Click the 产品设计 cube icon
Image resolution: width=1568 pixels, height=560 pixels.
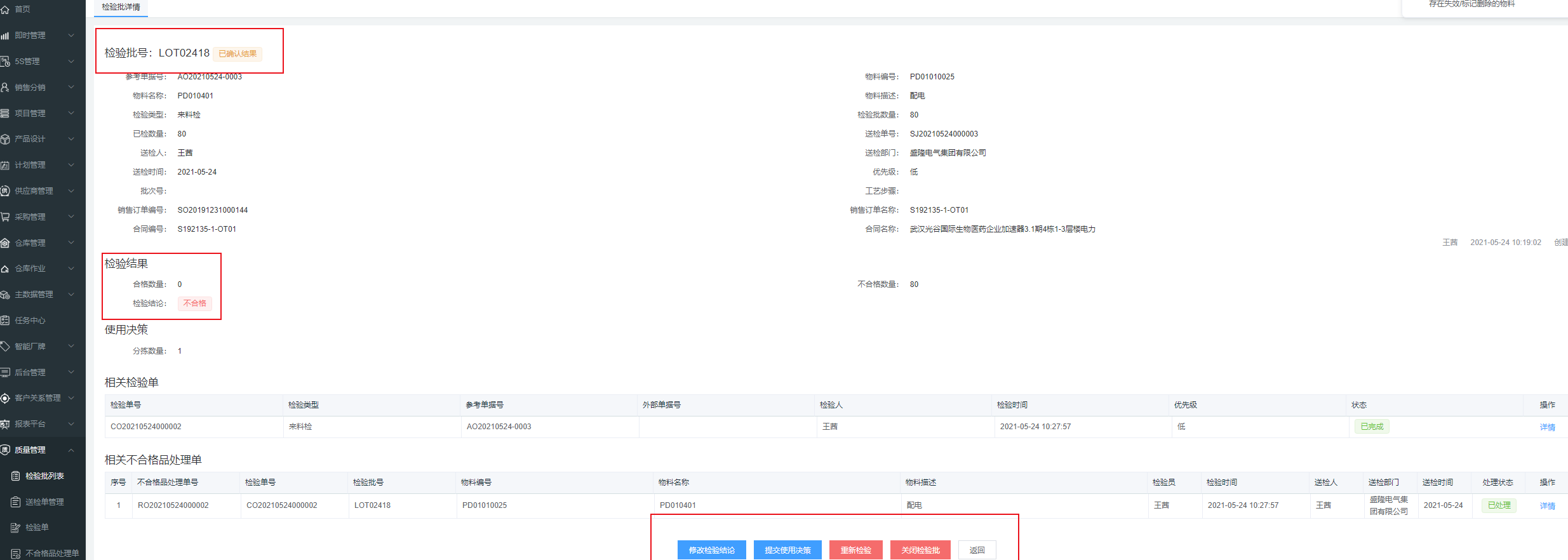[x=5, y=139]
